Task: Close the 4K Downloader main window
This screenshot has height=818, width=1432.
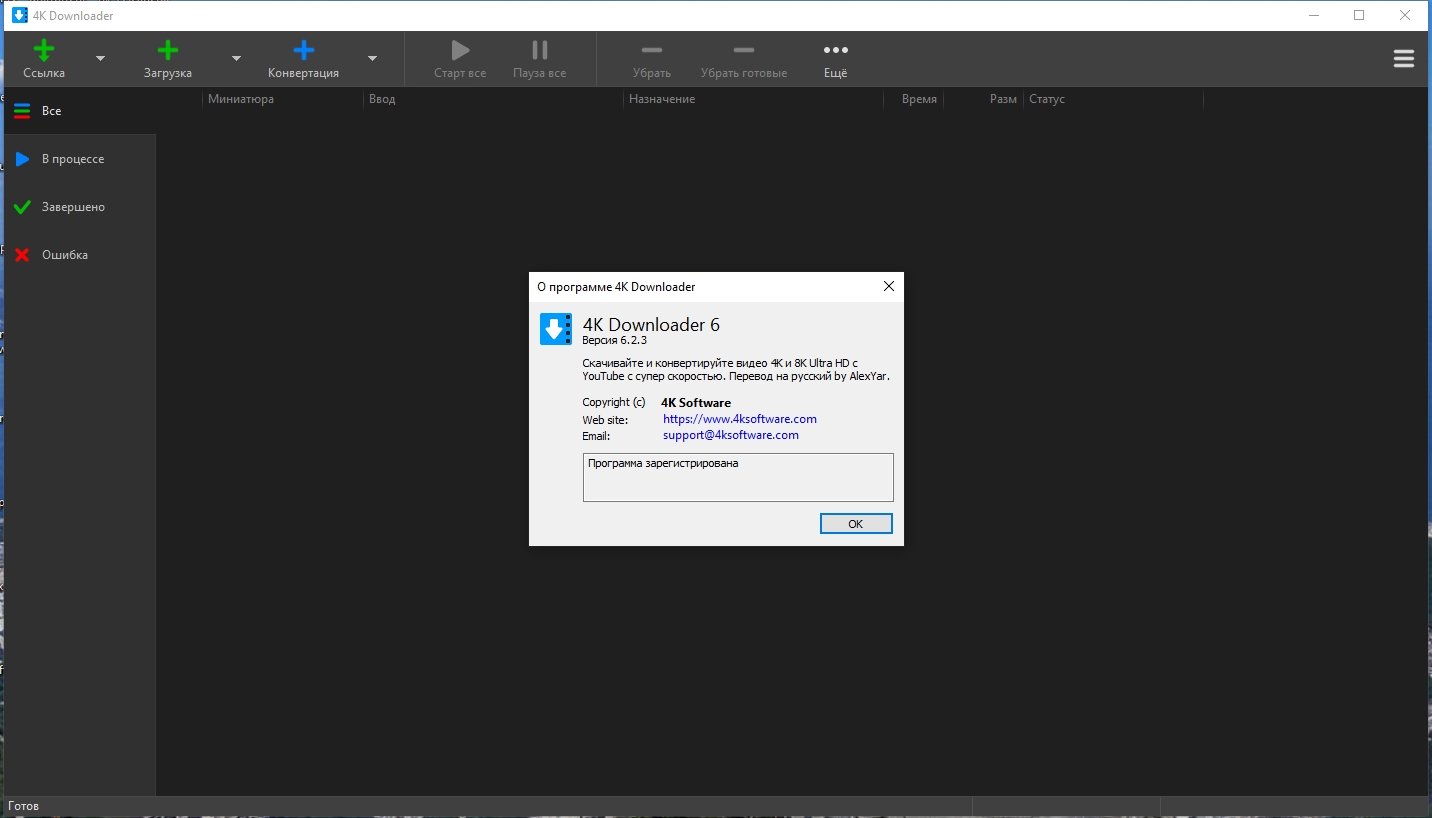Action: pos(1405,15)
